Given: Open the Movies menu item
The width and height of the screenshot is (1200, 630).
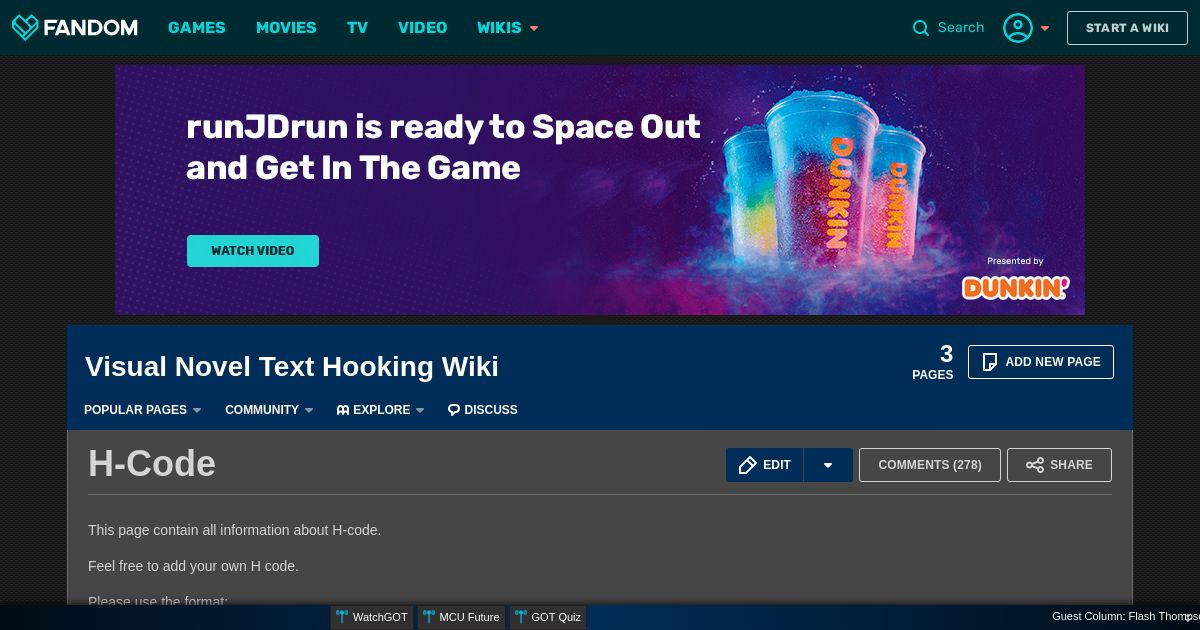Looking at the screenshot, I should [286, 28].
